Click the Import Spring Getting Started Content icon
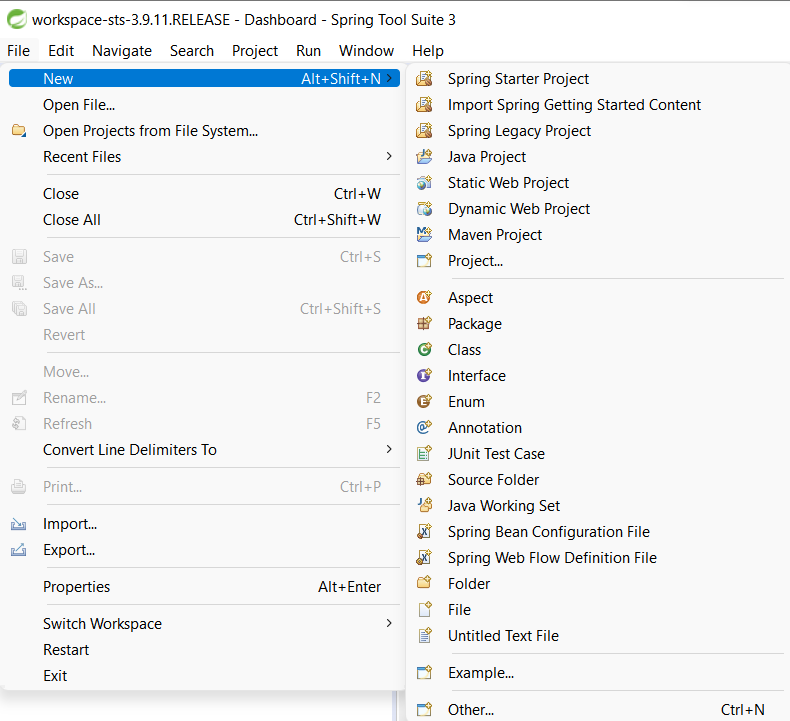Viewport: 790px width, 721px height. click(424, 105)
